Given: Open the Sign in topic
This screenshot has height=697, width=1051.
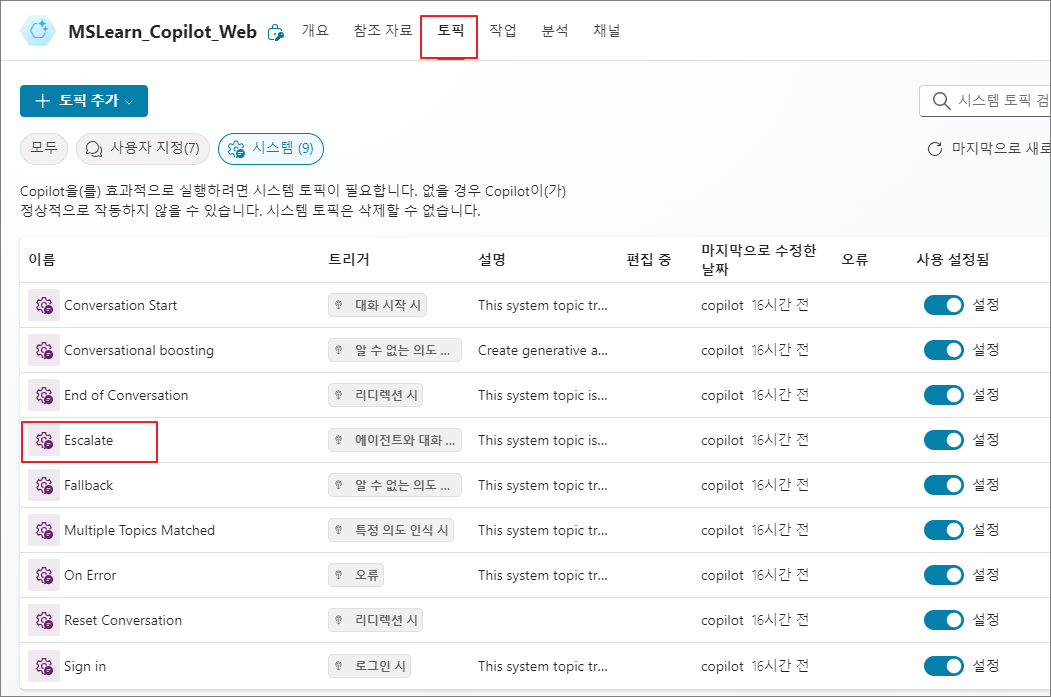Looking at the screenshot, I should tap(85, 666).
